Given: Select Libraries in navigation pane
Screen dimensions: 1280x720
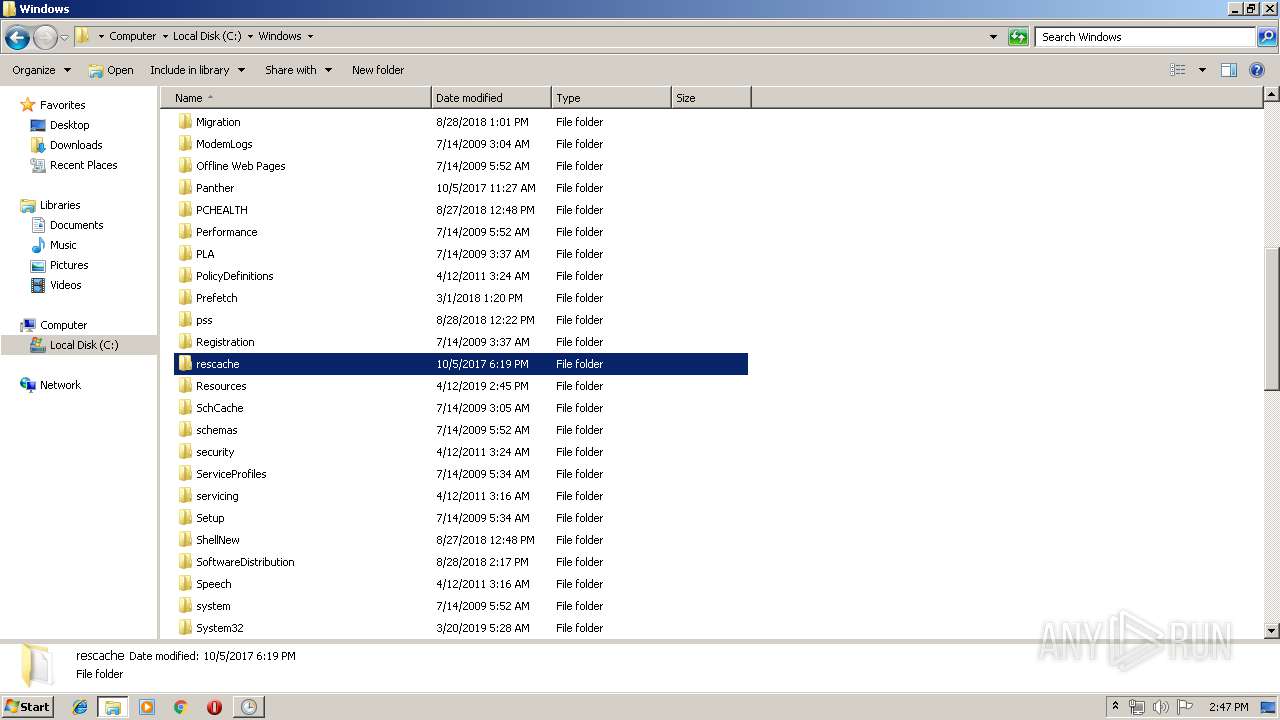Looking at the screenshot, I should coord(60,205).
